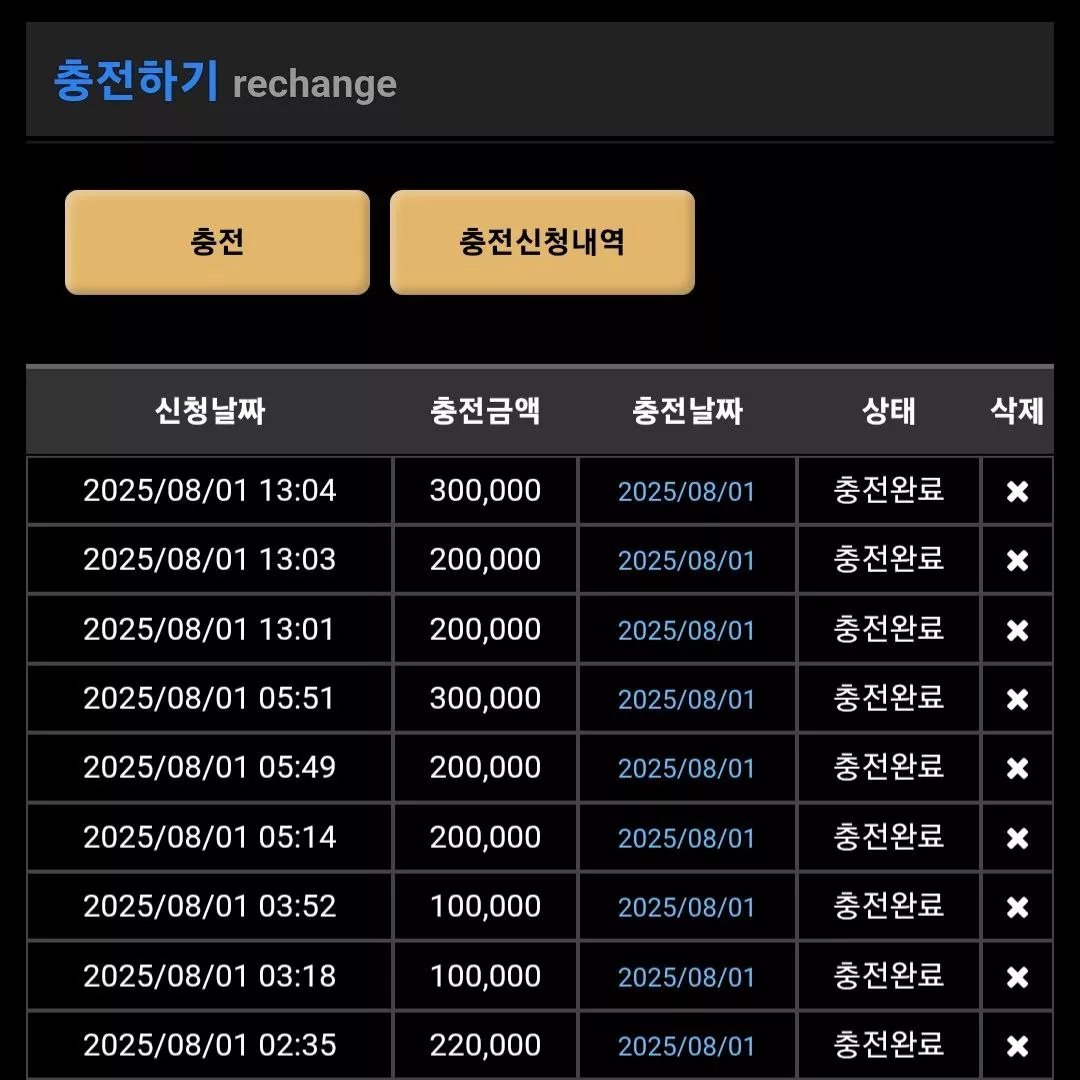Delete the 05:14 recharge entry

[x=1017, y=838]
